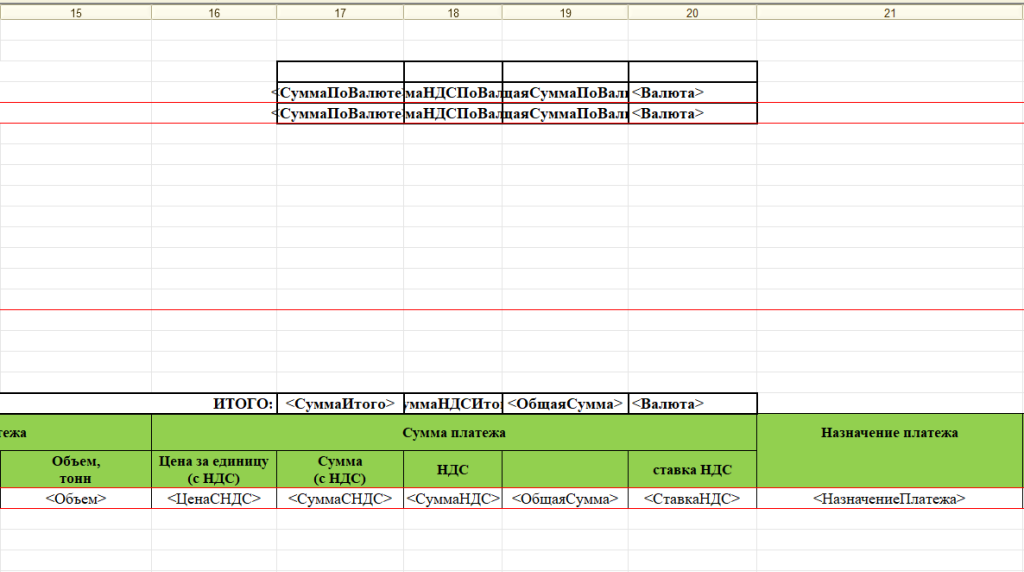Screen dimensions: 1024x572
Task: Select the 'ставка НДС' header cell
Action: pos(692,469)
